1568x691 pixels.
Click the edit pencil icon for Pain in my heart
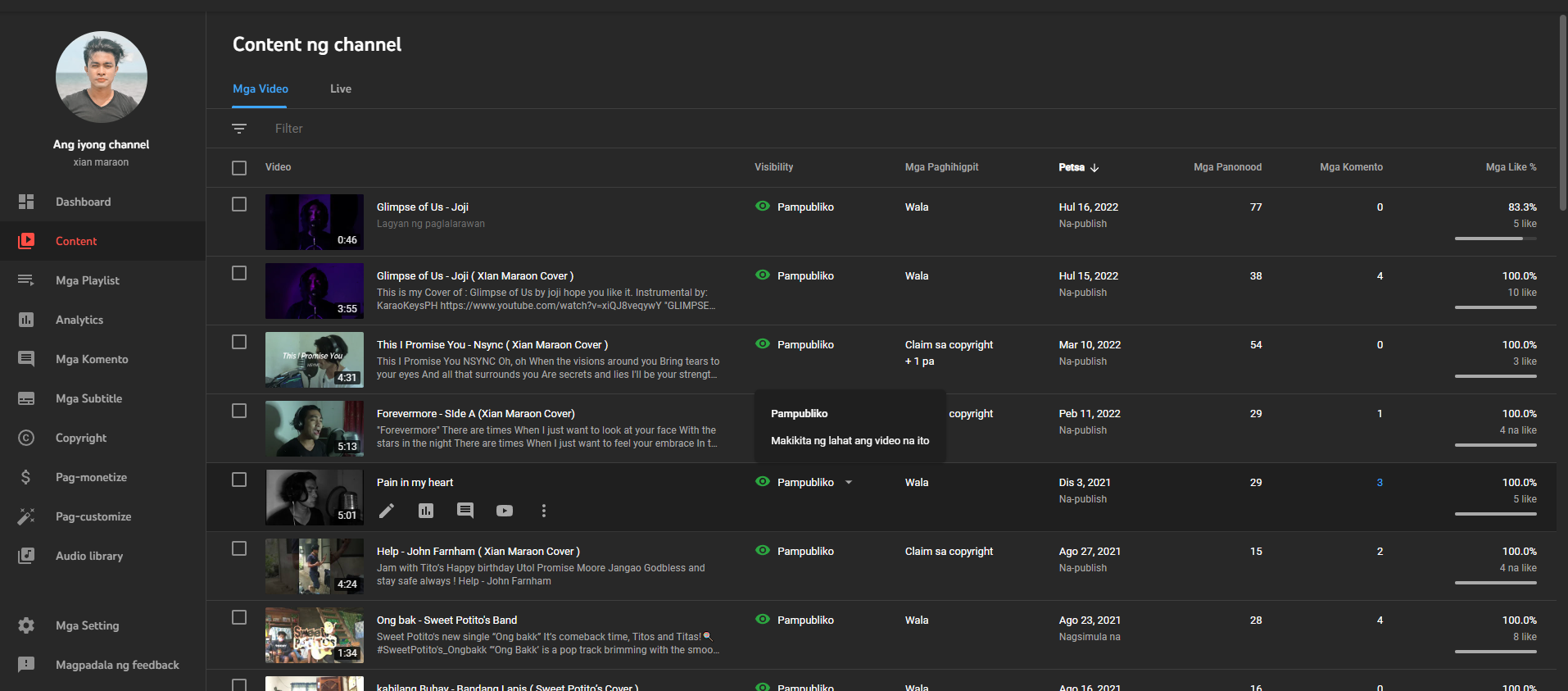coord(387,511)
